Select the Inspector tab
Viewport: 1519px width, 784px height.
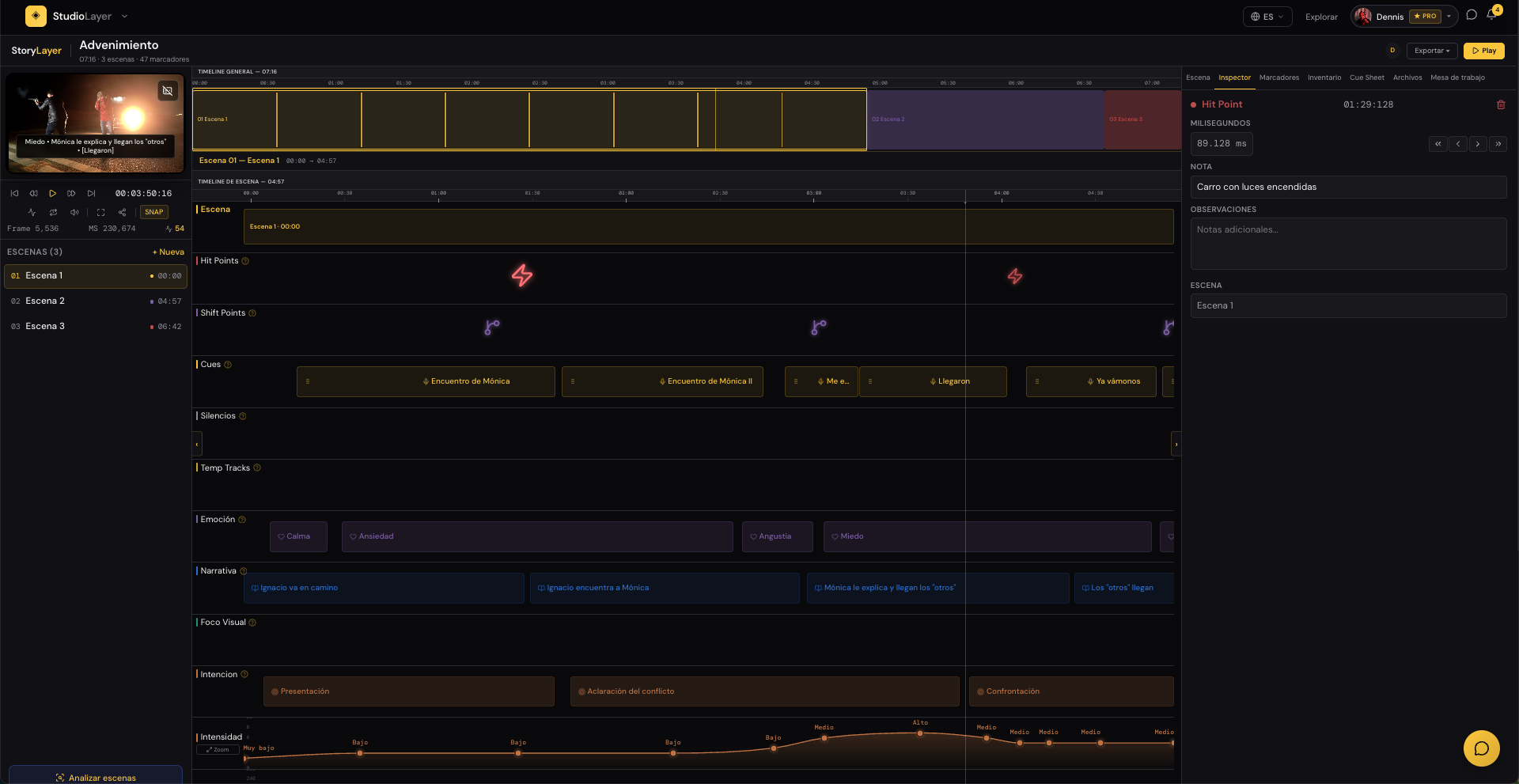click(1234, 78)
